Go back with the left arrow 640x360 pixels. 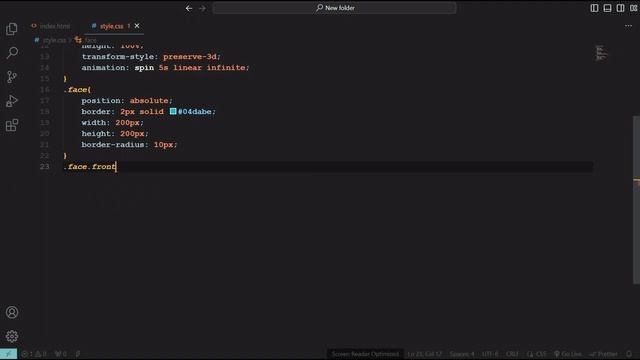[189, 8]
